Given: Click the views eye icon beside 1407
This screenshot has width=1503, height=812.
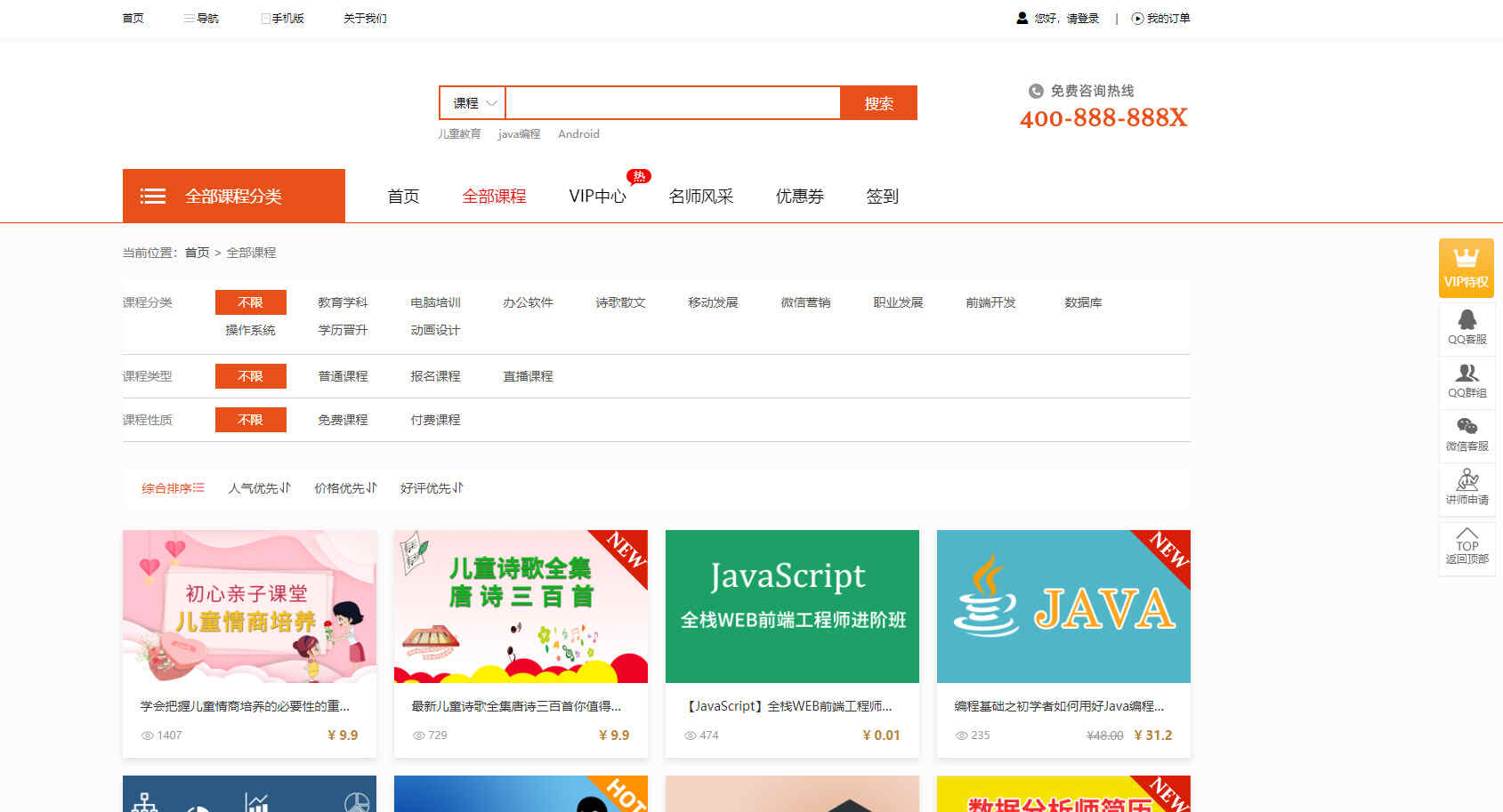Looking at the screenshot, I should pyautogui.click(x=148, y=736).
